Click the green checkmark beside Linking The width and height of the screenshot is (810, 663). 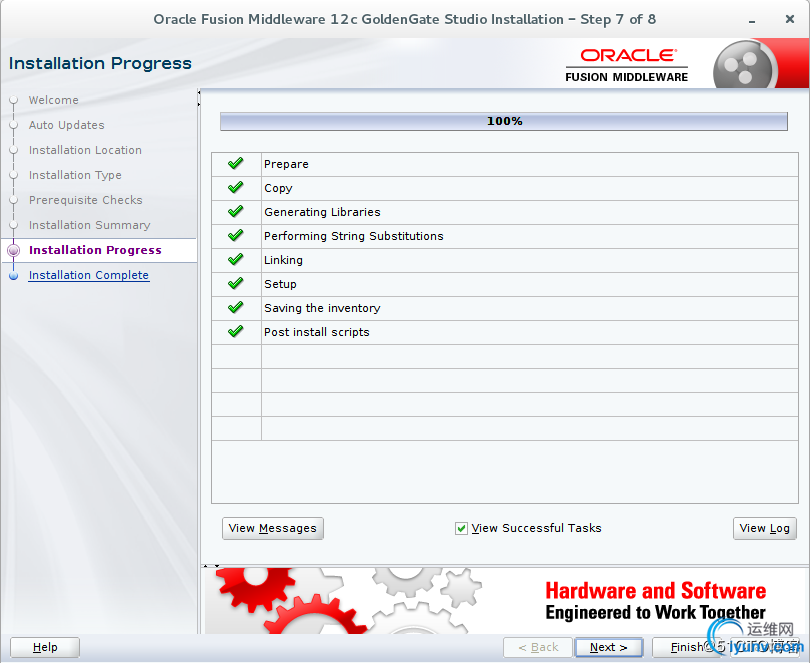pyautogui.click(x=236, y=259)
